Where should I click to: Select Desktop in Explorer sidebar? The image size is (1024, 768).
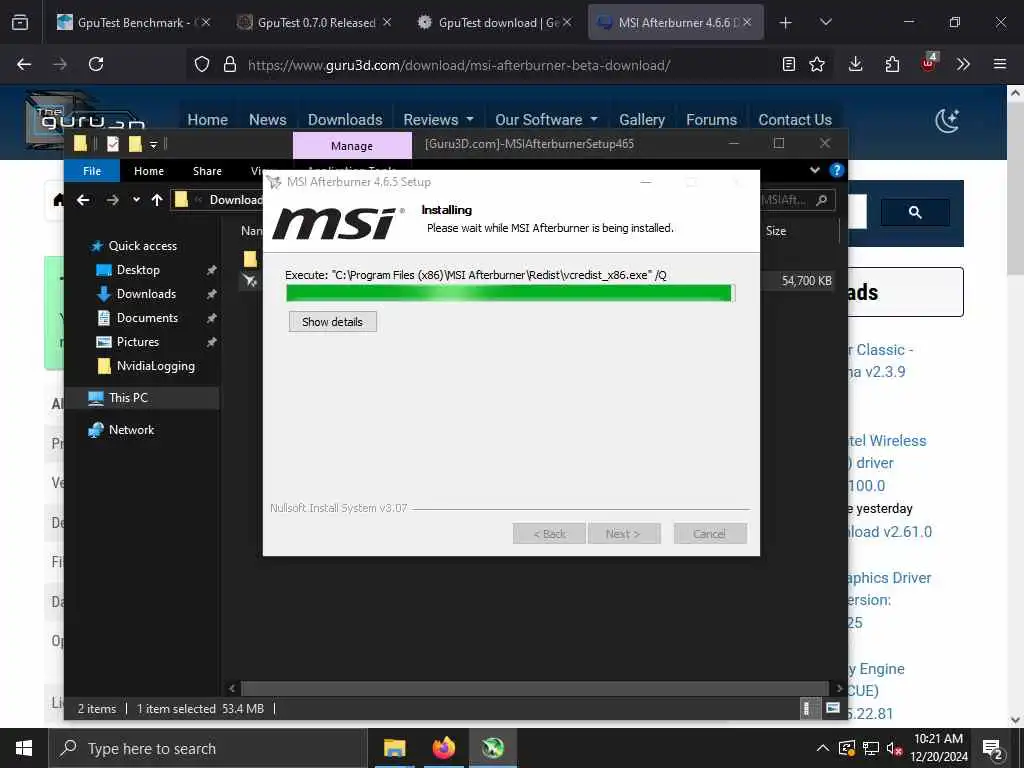tap(138, 270)
